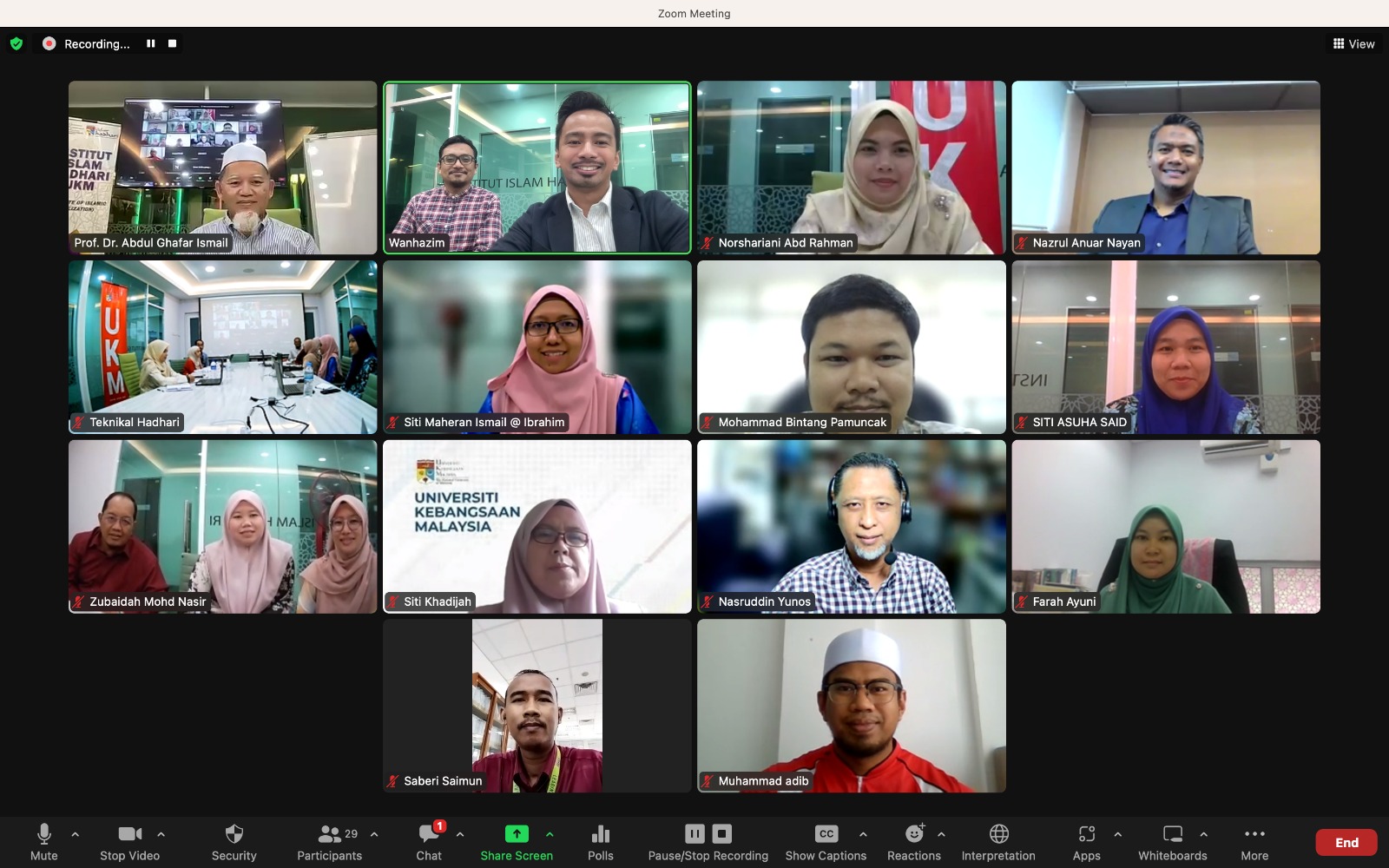This screenshot has width=1389, height=868.
Task: Expand Share Screen options arrow
Action: (x=550, y=834)
